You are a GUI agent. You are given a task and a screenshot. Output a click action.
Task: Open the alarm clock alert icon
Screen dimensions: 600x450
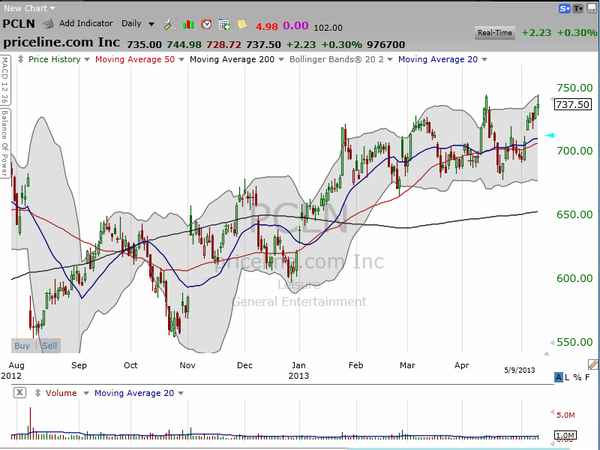(206, 24)
